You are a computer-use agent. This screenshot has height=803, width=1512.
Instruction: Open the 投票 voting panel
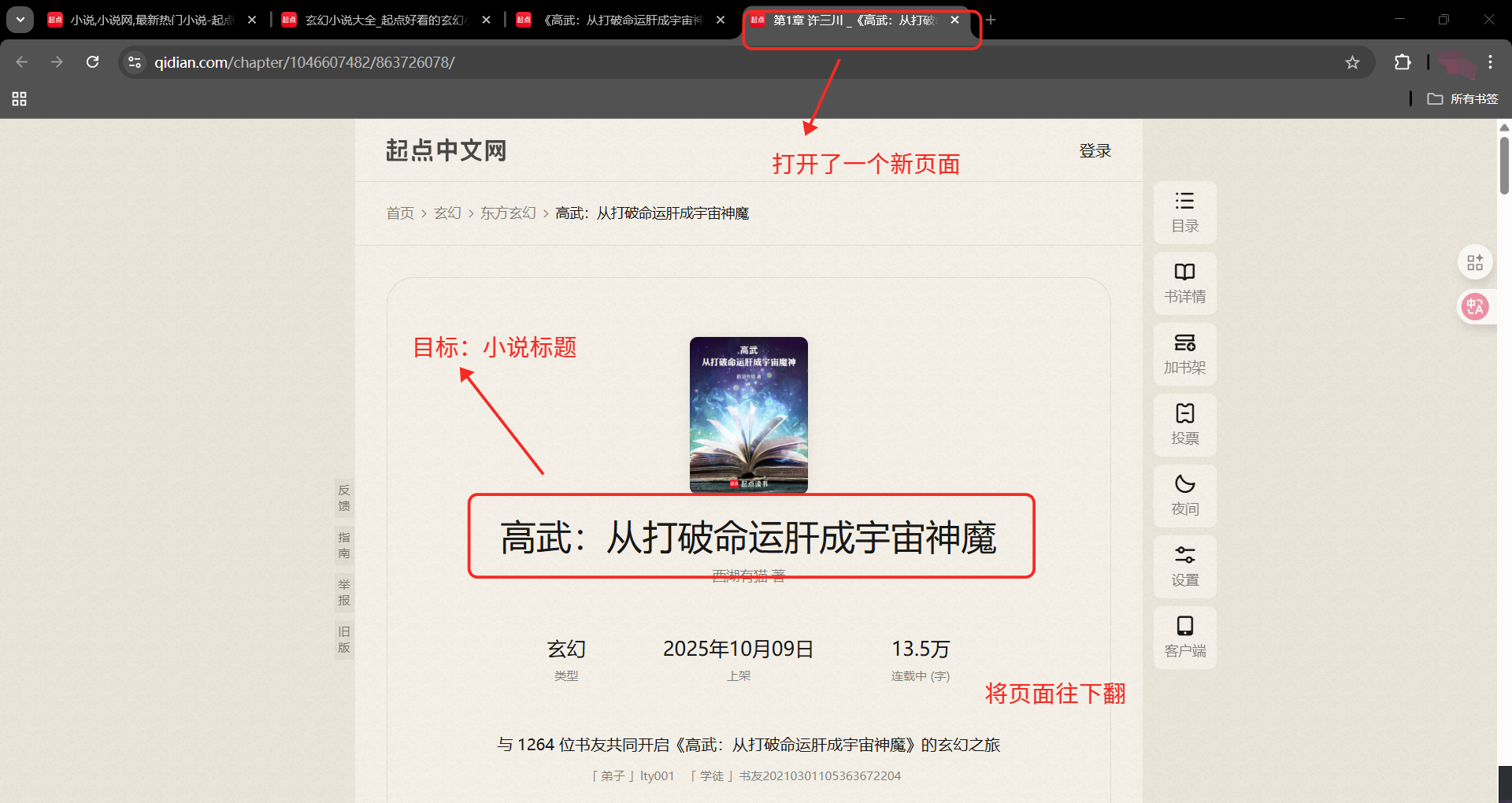[x=1184, y=425]
